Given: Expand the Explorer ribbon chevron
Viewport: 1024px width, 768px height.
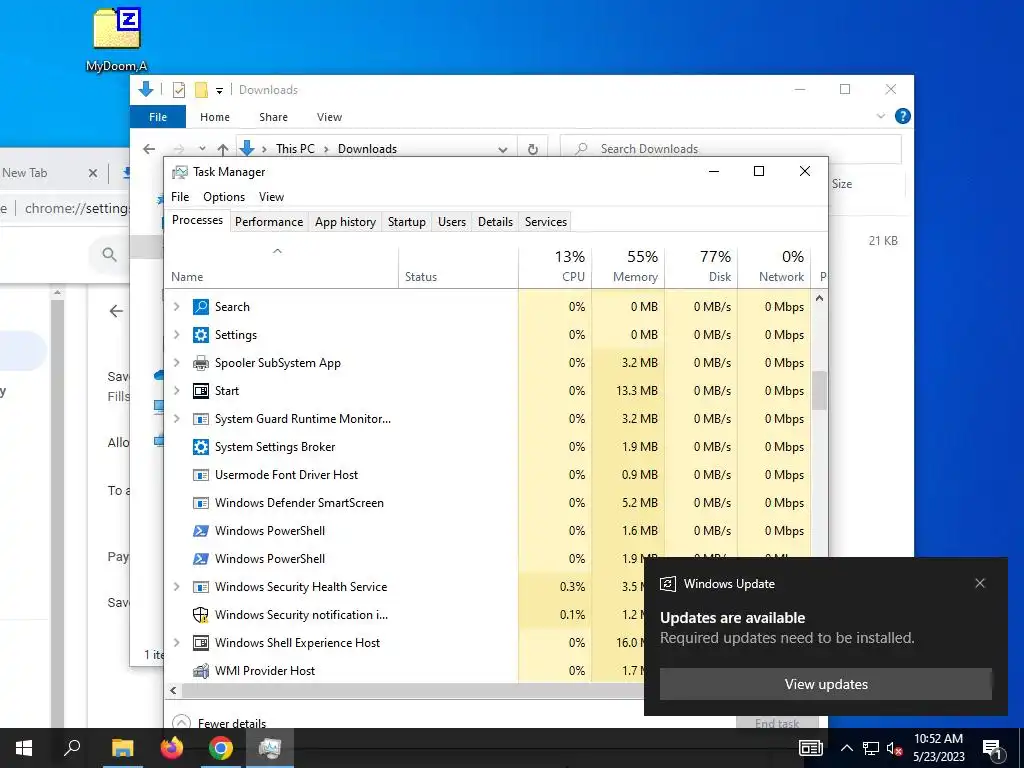Looking at the screenshot, I should click(x=880, y=116).
